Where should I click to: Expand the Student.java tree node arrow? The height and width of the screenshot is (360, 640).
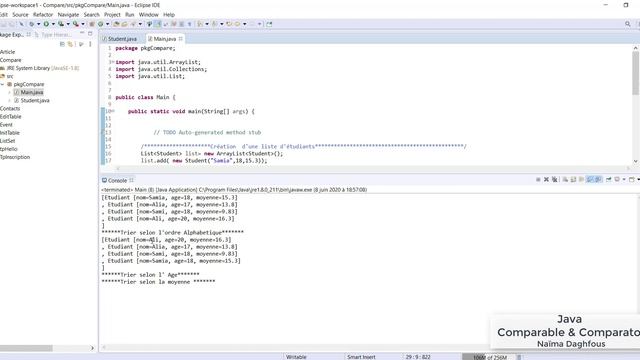pos(9,100)
